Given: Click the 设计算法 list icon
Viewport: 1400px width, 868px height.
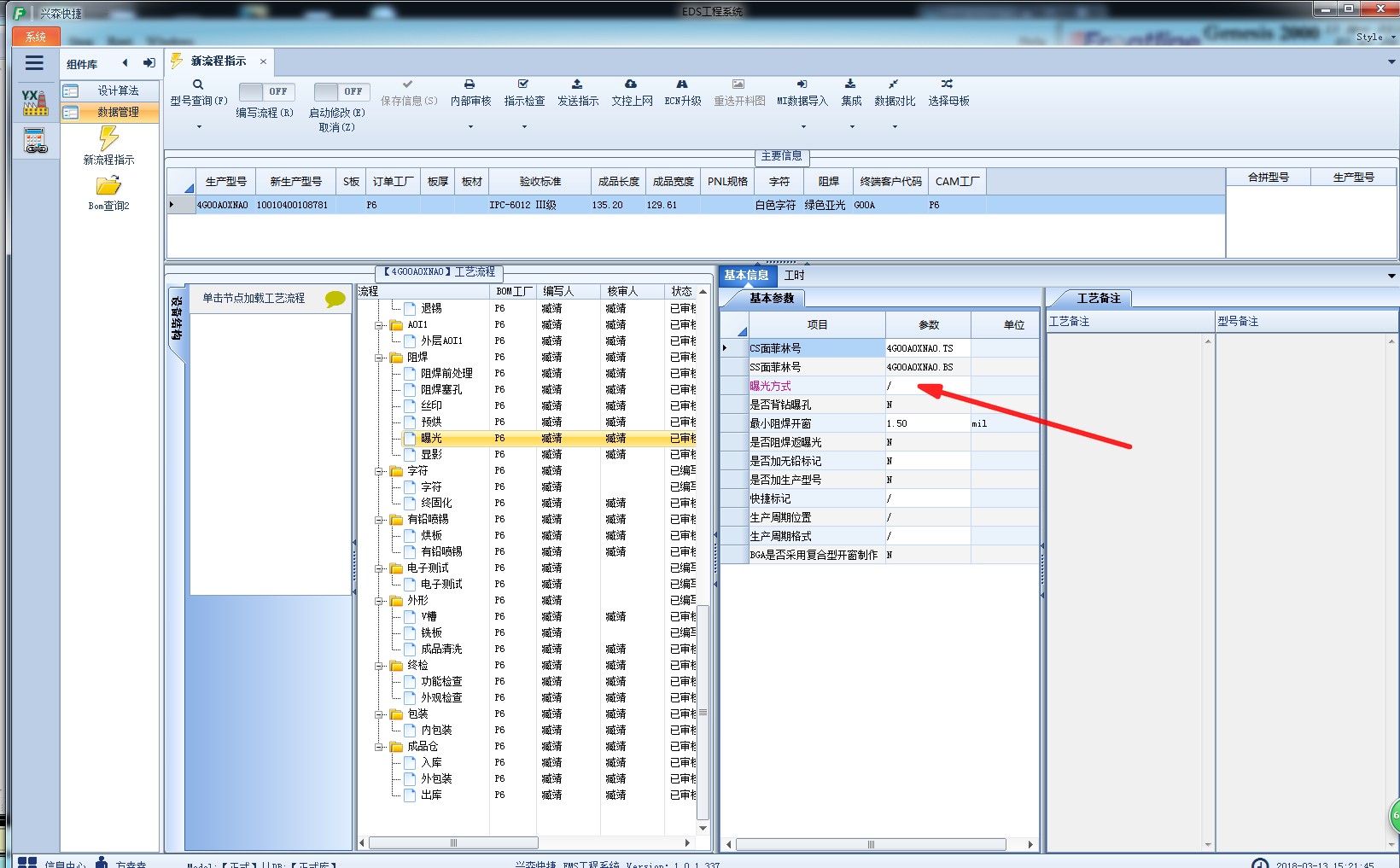Looking at the screenshot, I should (x=71, y=90).
